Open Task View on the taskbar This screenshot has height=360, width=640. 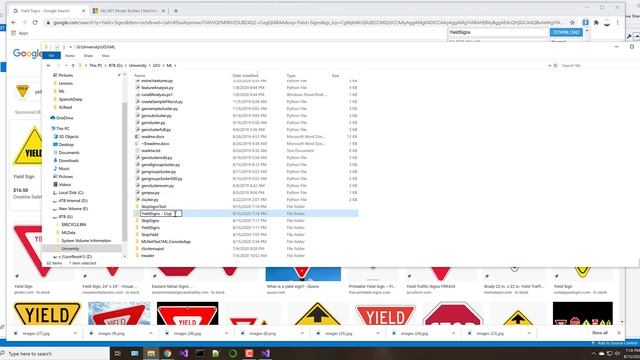coord(118,353)
